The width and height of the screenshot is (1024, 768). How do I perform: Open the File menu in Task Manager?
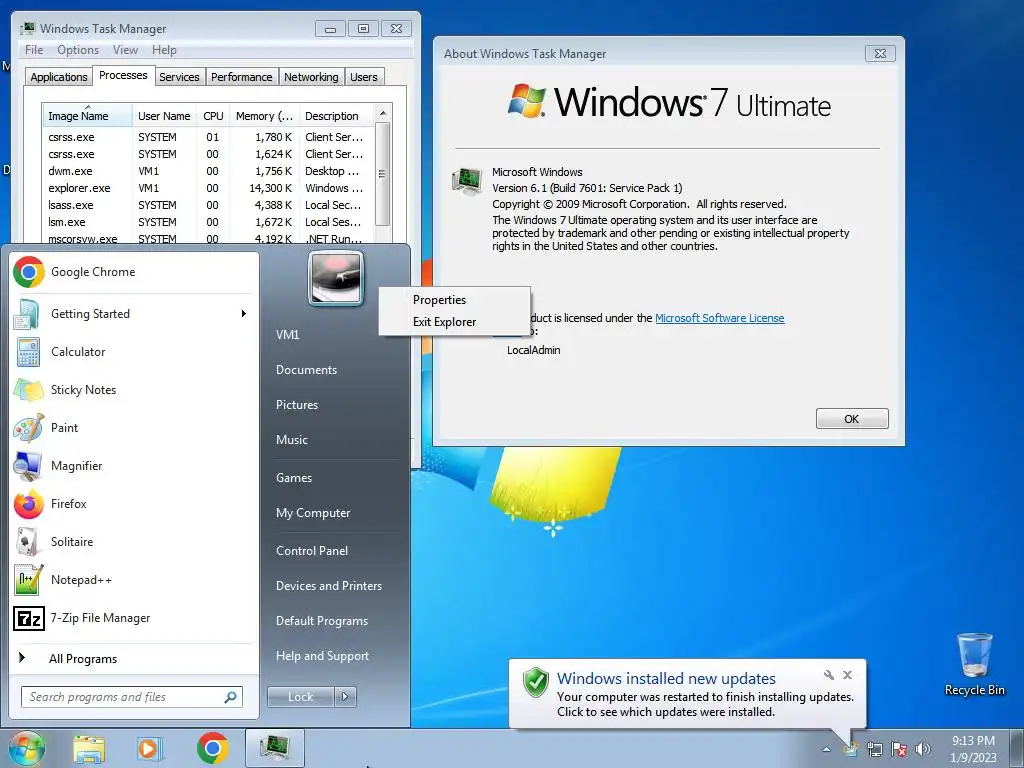coord(34,50)
